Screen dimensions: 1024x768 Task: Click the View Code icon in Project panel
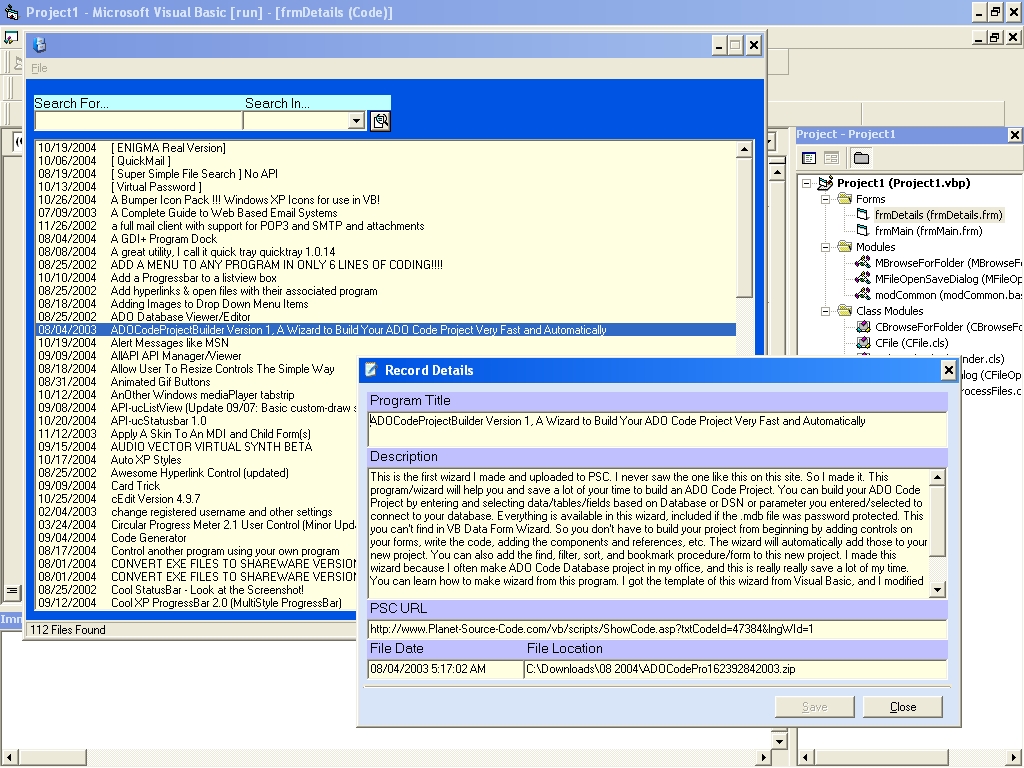[809, 158]
